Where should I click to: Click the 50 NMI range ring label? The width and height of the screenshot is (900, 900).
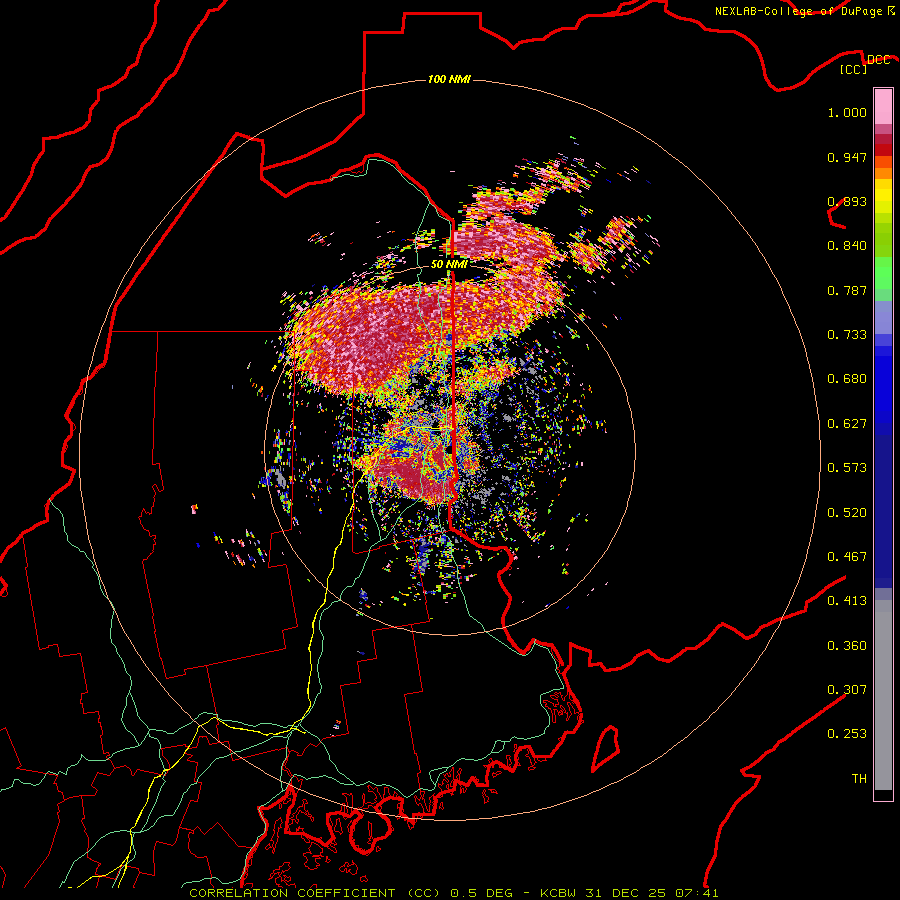pos(449,264)
